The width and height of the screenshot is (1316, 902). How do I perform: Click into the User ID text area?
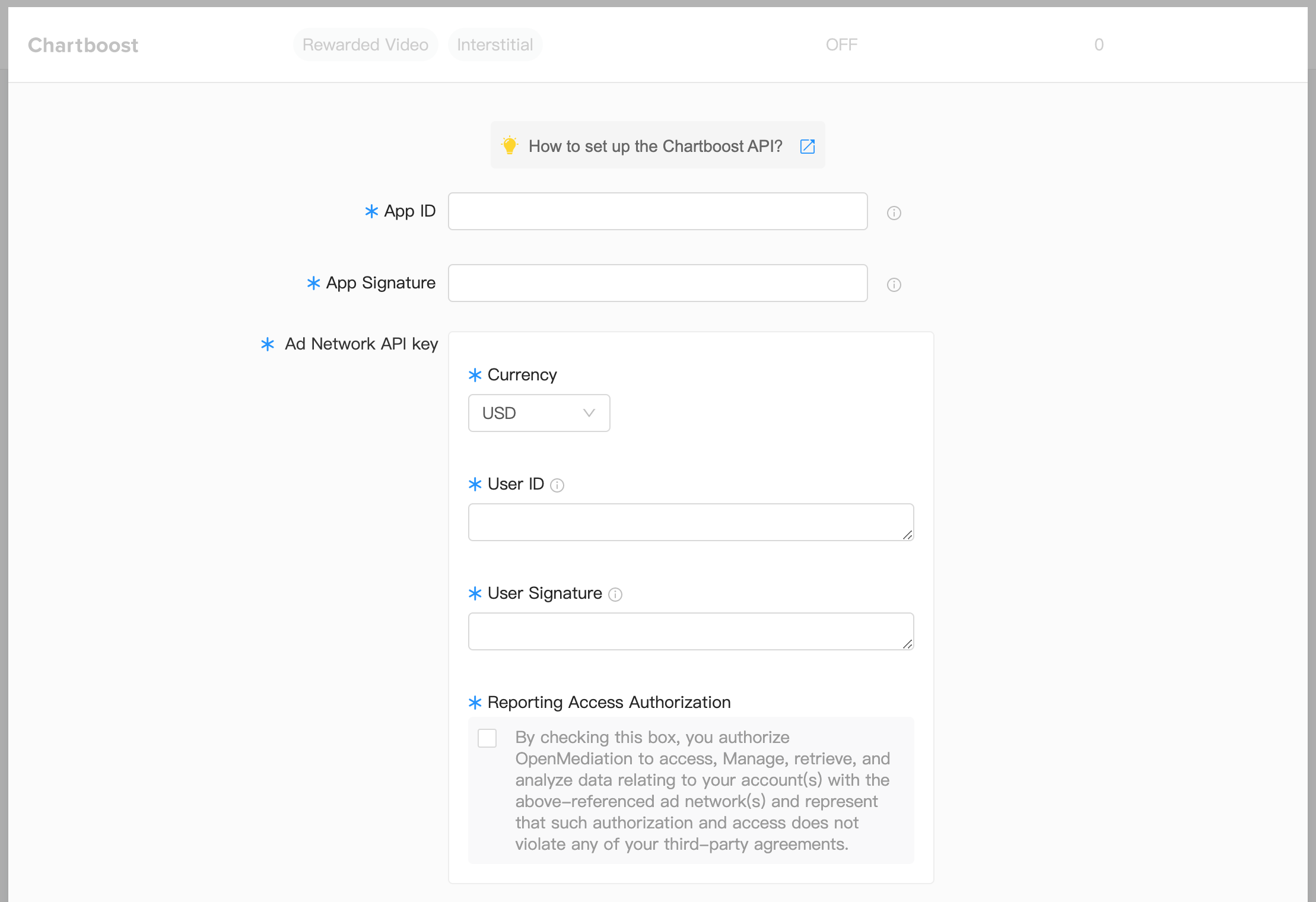(691, 522)
